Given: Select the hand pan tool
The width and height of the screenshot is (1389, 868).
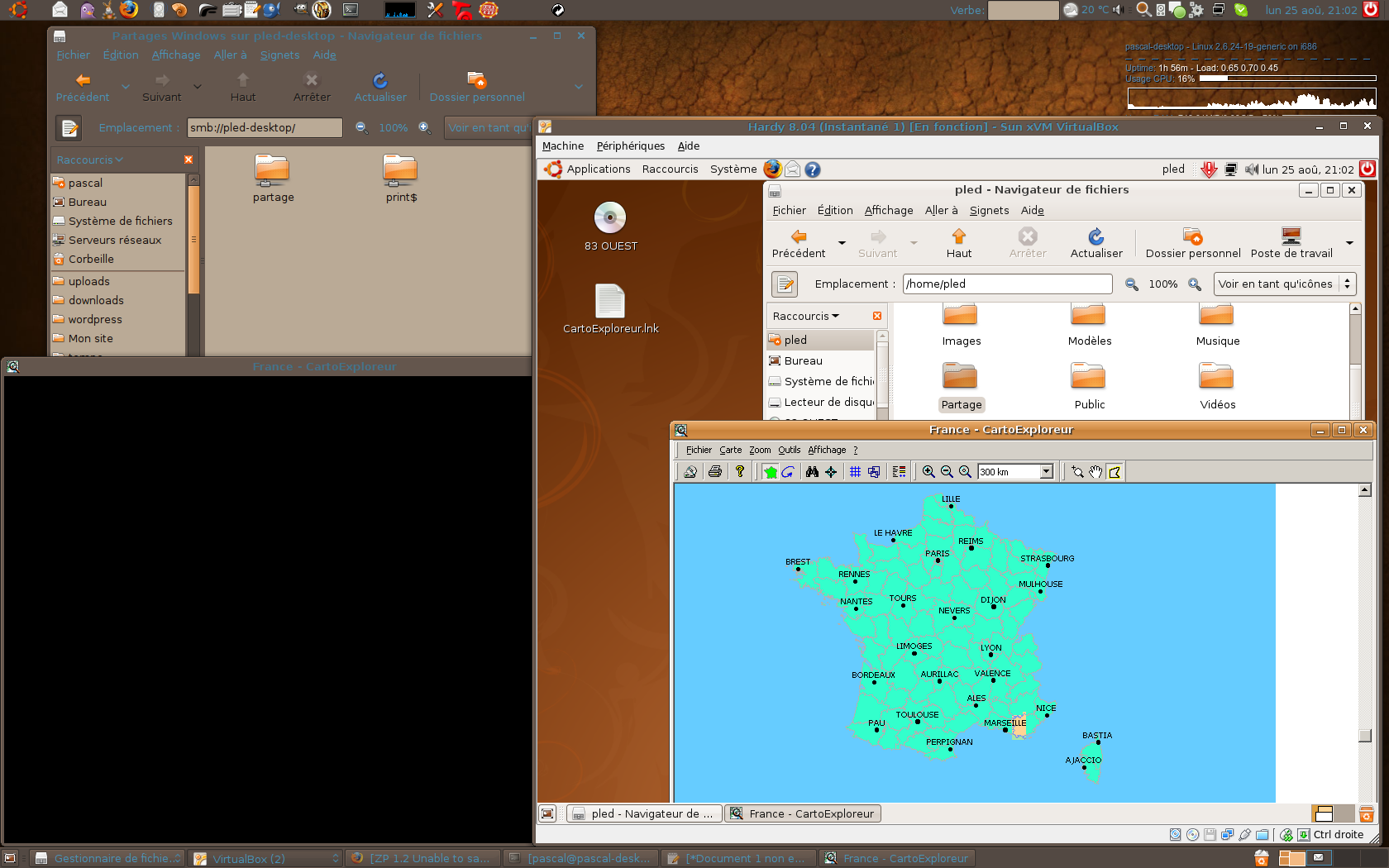Looking at the screenshot, I should coord(1095,472).
